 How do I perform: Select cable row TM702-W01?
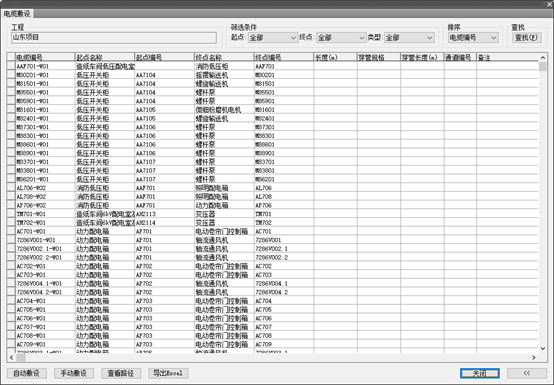pos(272,223)
